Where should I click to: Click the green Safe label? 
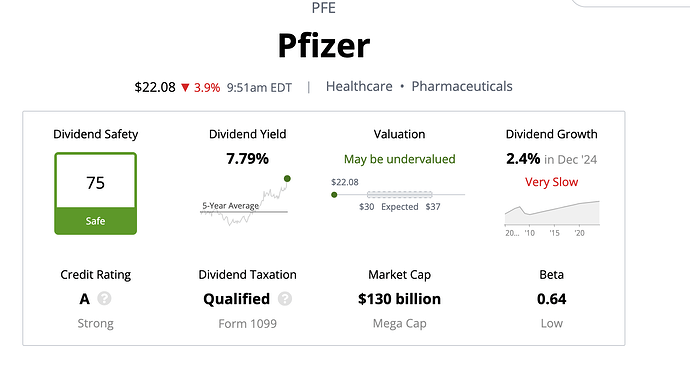[x=95, y=221]
